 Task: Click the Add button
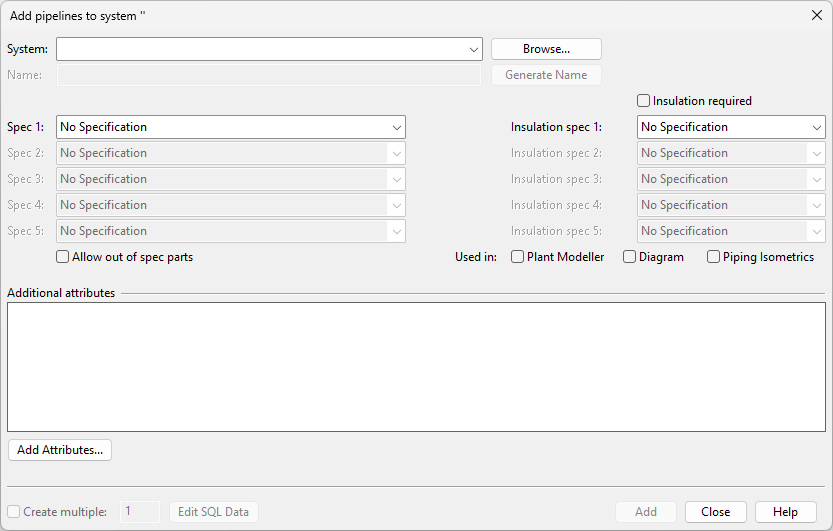coord(646,512)
